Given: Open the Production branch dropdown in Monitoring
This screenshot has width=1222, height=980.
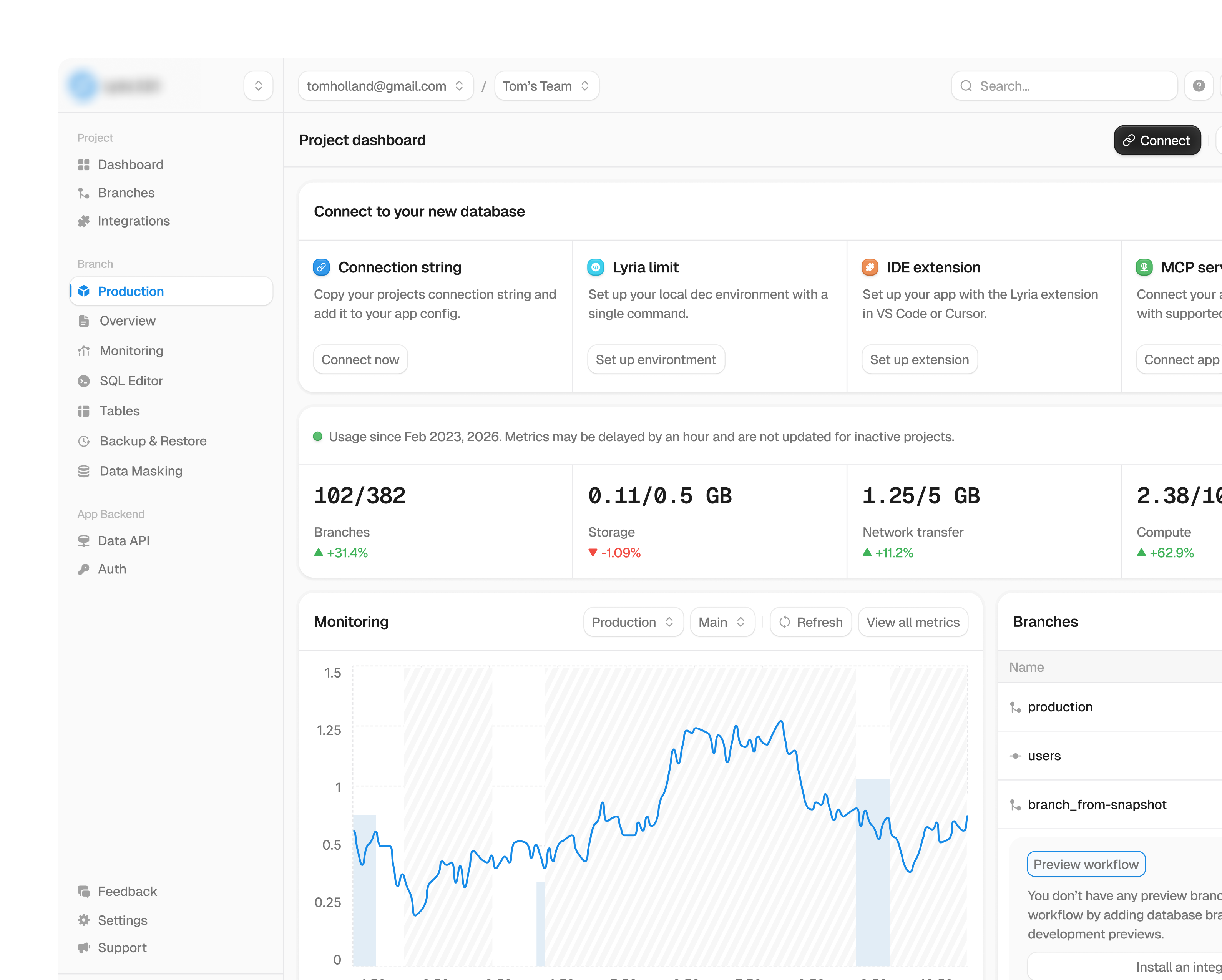Looking at the screenshot, I should tap(633, 622).
